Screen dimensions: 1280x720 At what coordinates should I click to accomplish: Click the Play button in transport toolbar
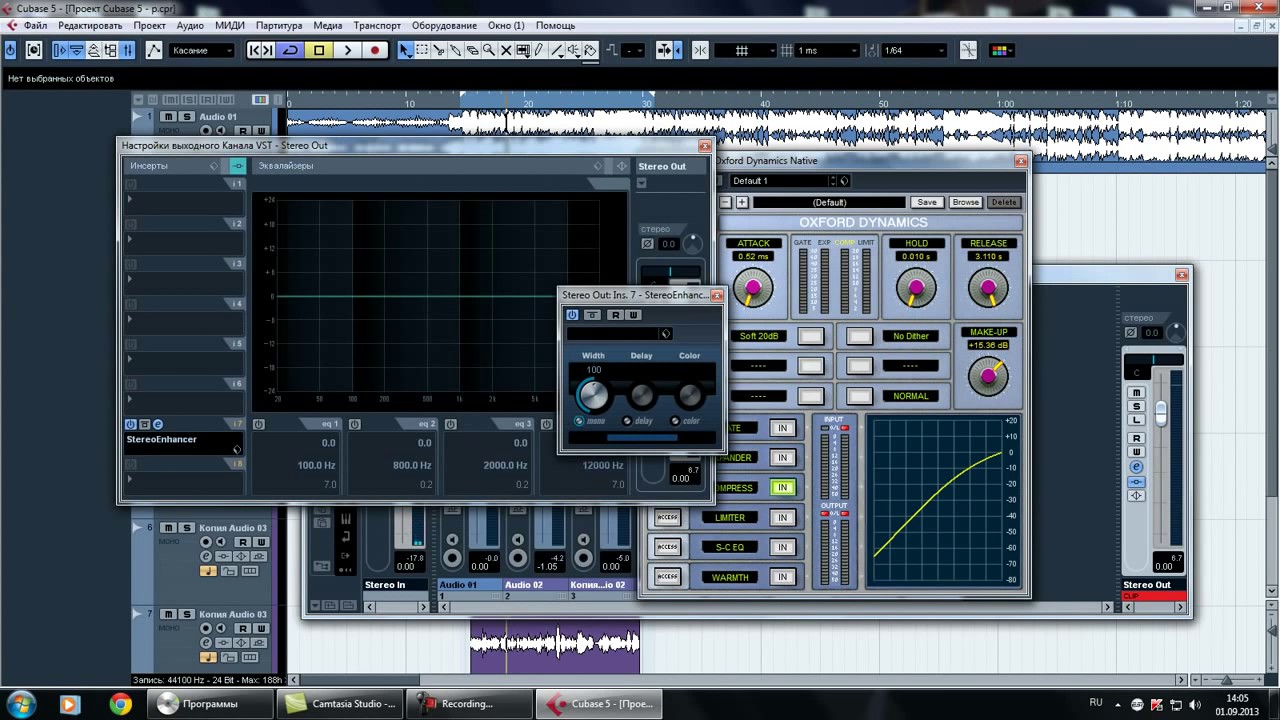(347, 50)
